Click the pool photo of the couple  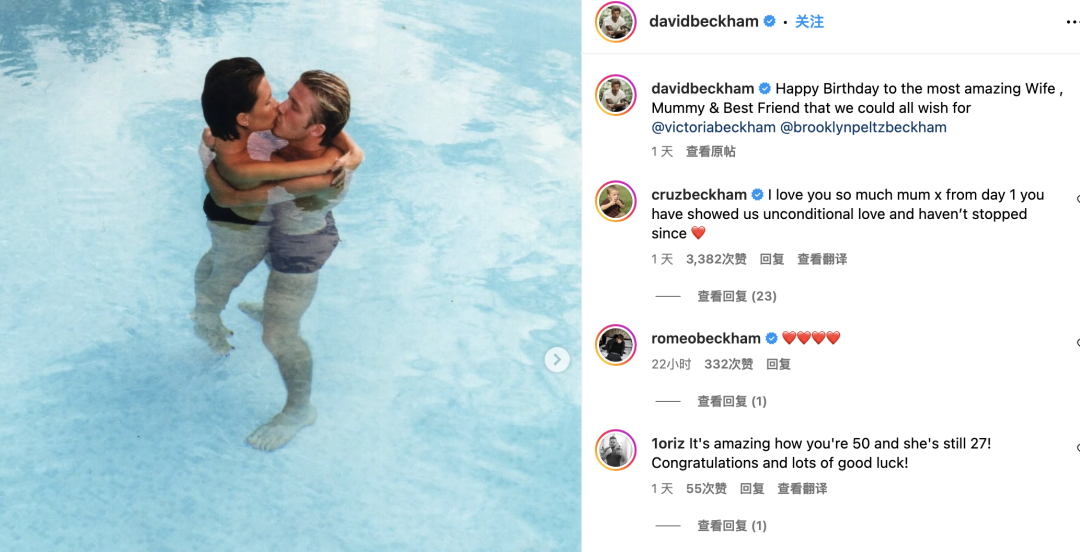tap(290, 276)
